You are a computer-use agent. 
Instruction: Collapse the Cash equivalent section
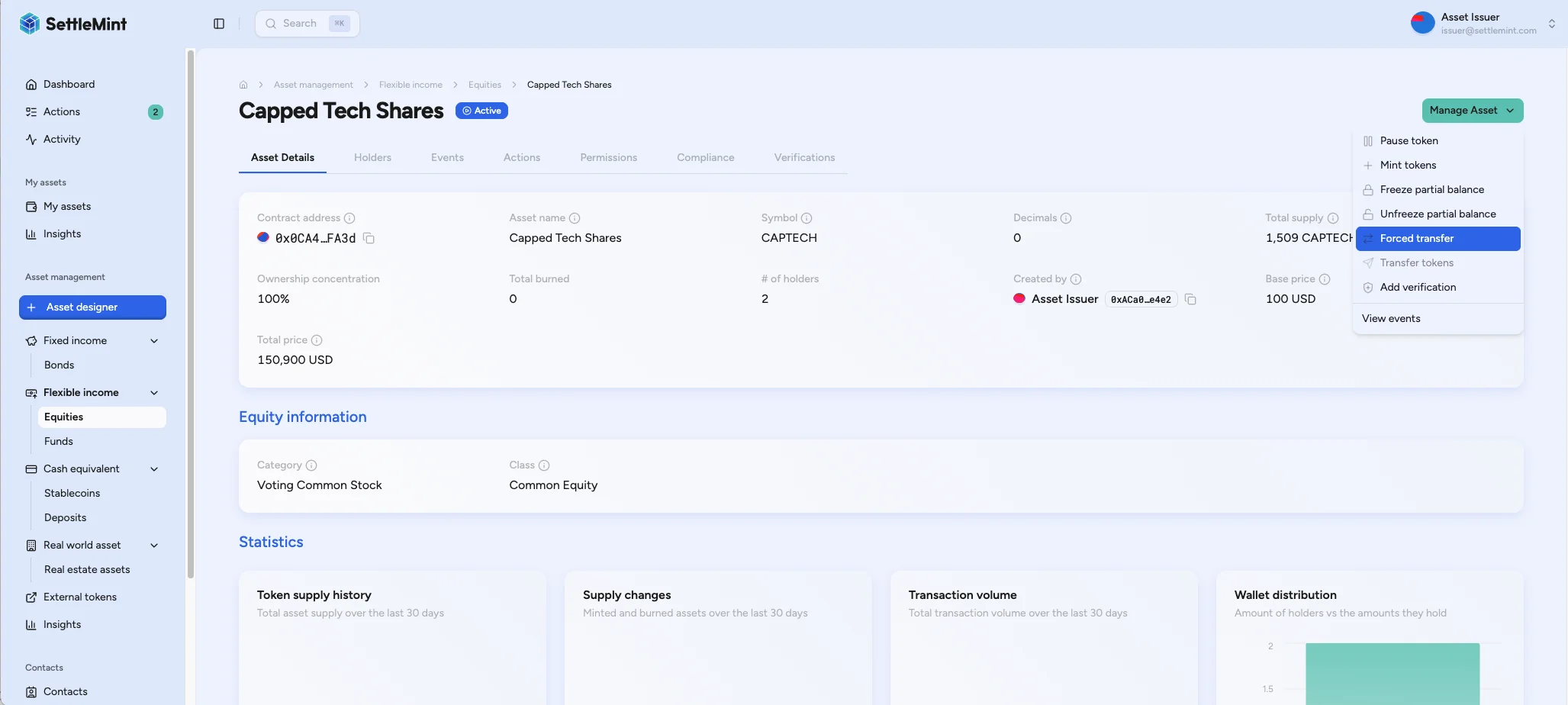point(154,468)
